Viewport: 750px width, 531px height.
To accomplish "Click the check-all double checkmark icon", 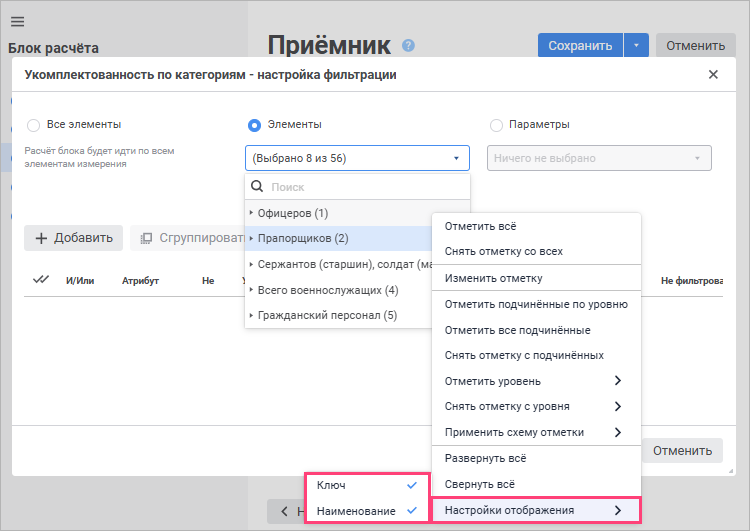I will pos(41,280).
